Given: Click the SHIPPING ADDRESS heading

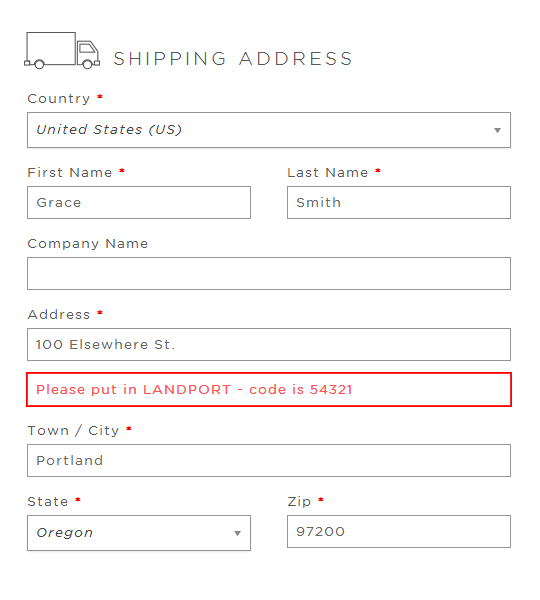Looking at the screenshot, I should click(233, 59).
